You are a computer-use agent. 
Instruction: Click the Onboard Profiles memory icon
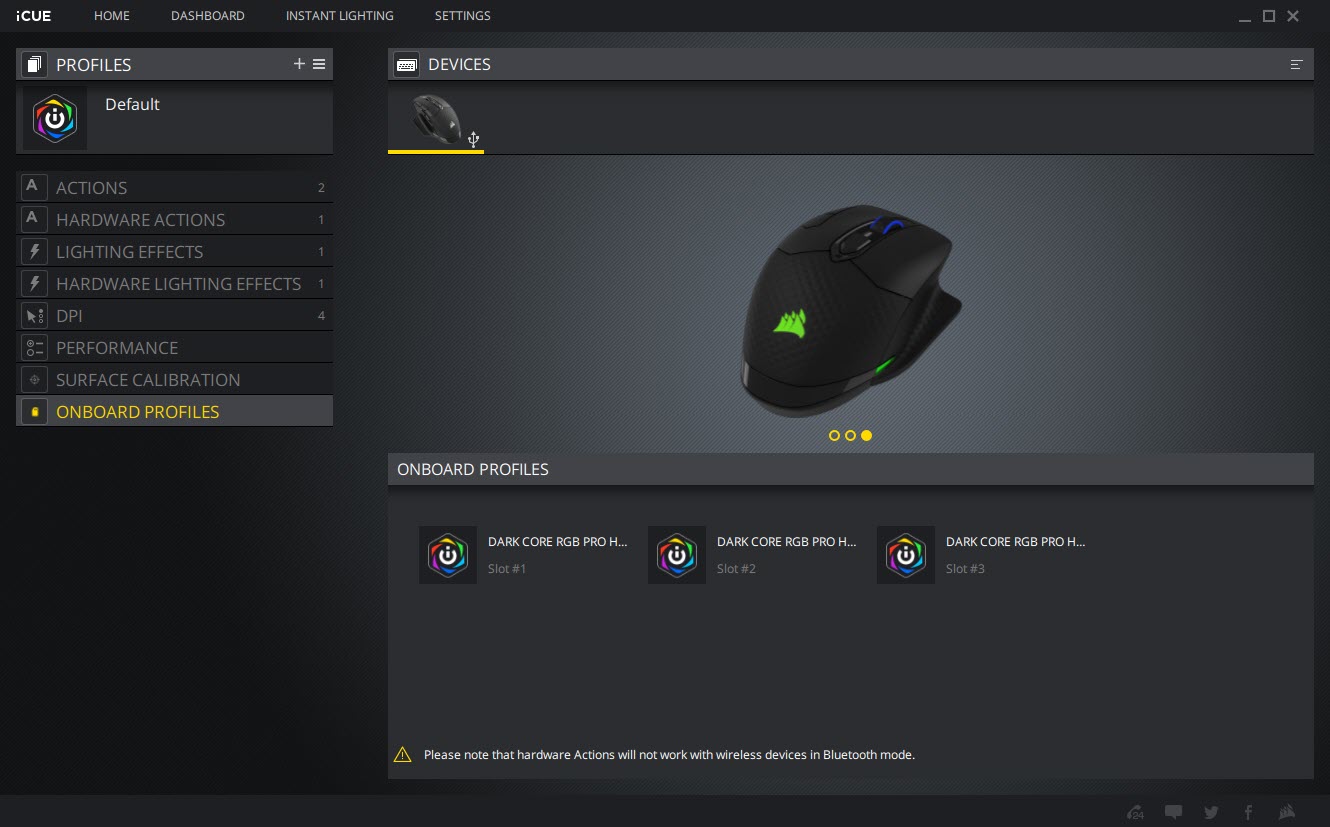point(34,411)
